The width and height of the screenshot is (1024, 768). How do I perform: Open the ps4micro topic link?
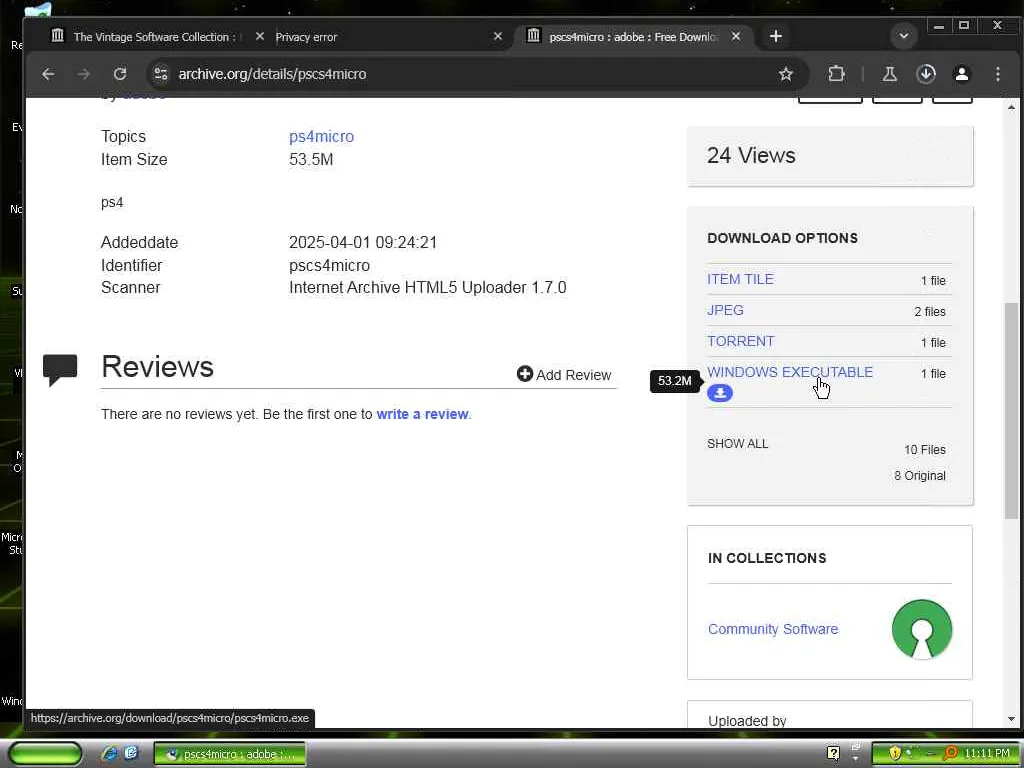(321, 136)
